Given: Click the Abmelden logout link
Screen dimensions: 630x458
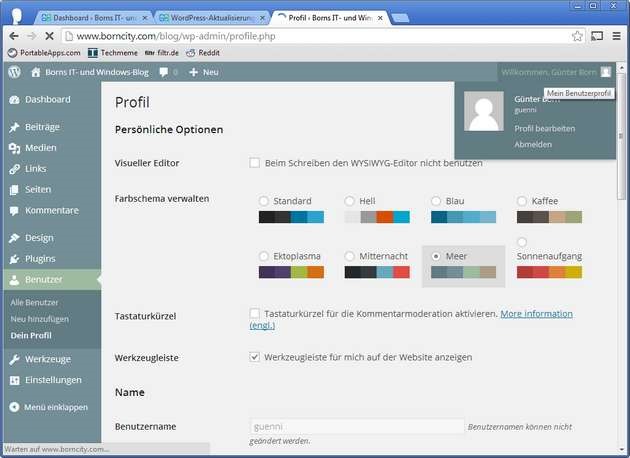Looking at the screenshot, I should pyautogui.click(x=532, y=144).
